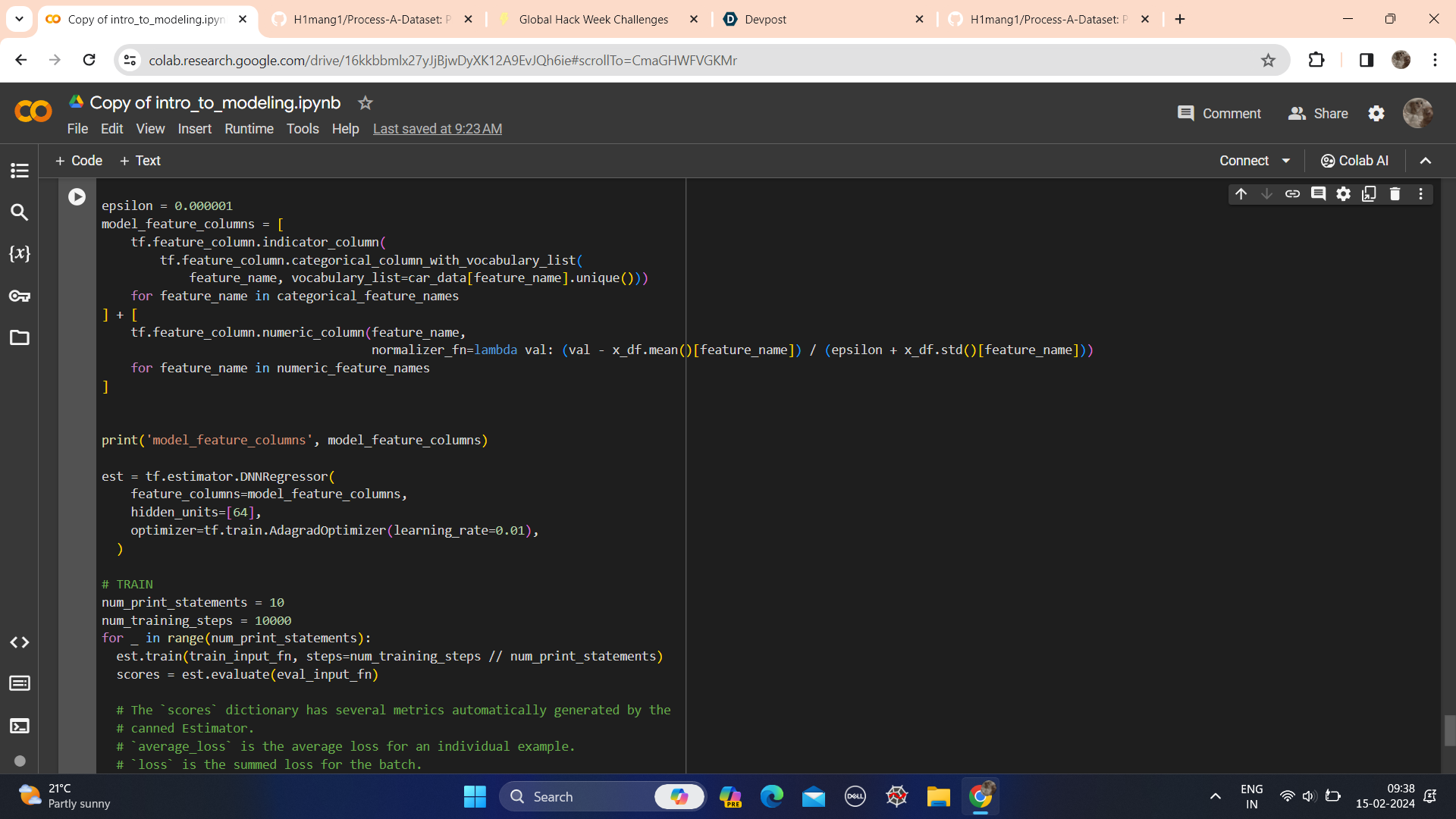1456x819 pixels.
Task: Open the Runtime menu
Action: coord(249,129)
